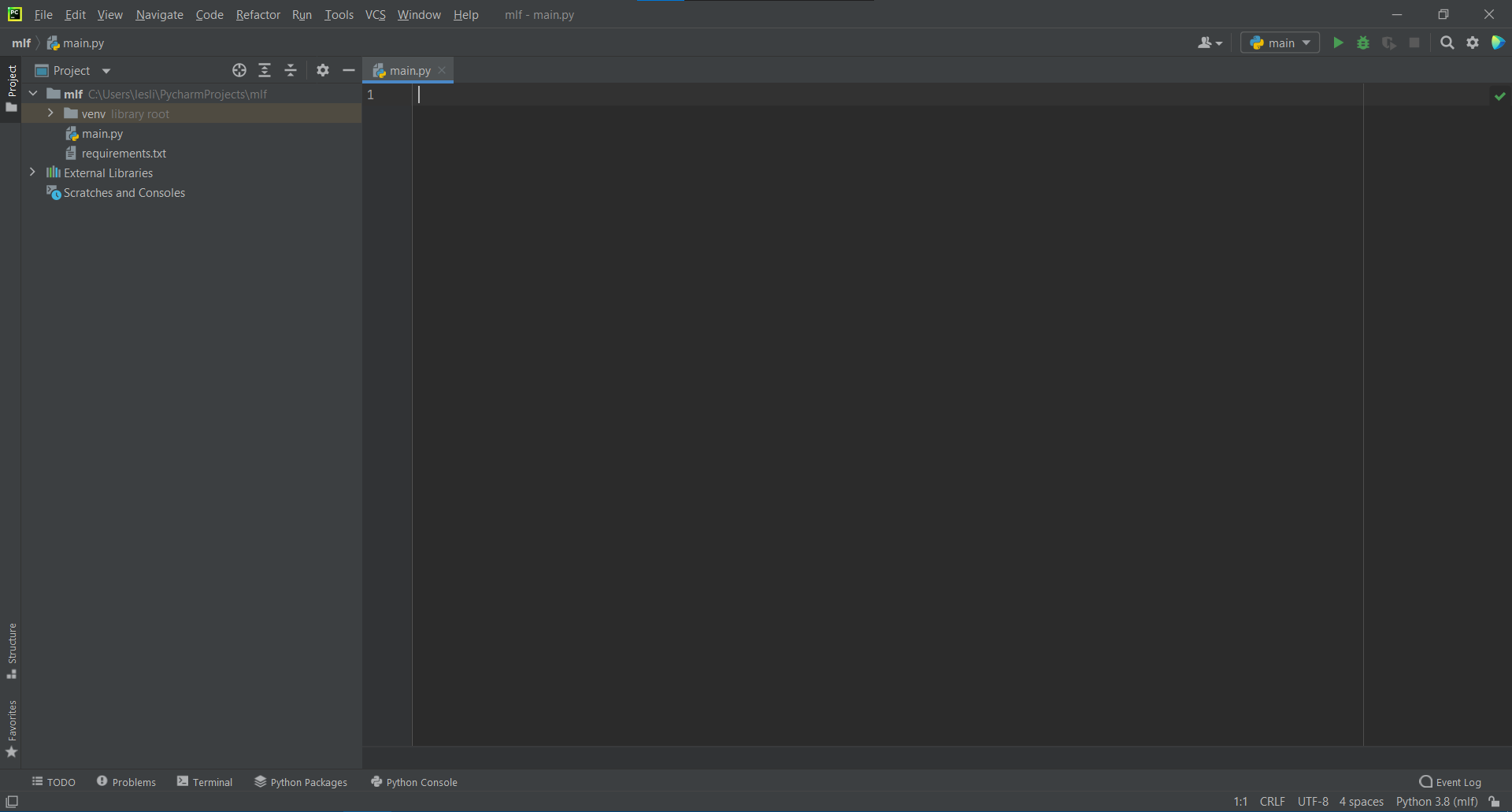Change indent setting 4 spaces
The height and width of the screenshot is (812, 1512).
click(1361, 802)
